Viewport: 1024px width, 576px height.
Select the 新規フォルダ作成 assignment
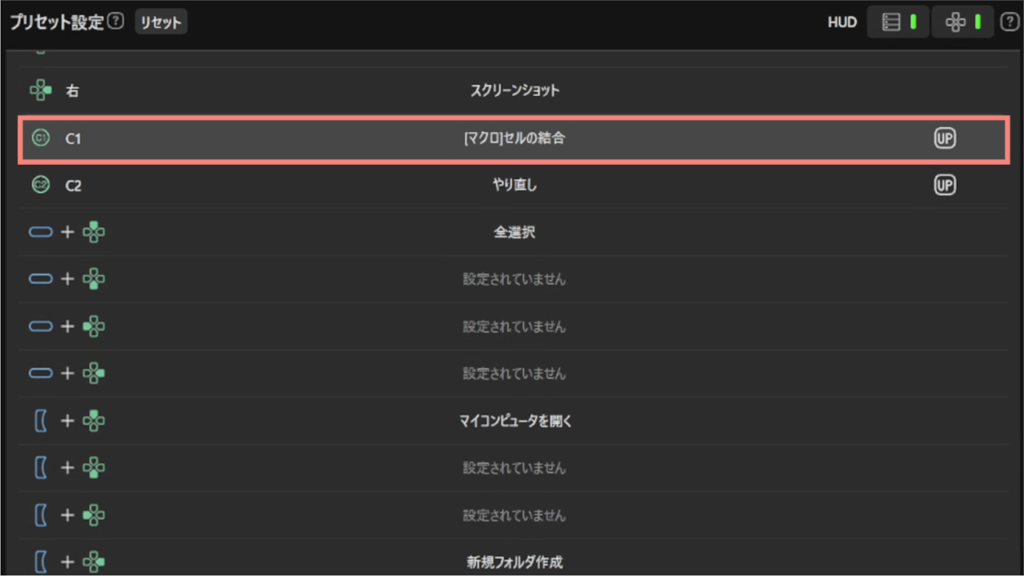514,563
